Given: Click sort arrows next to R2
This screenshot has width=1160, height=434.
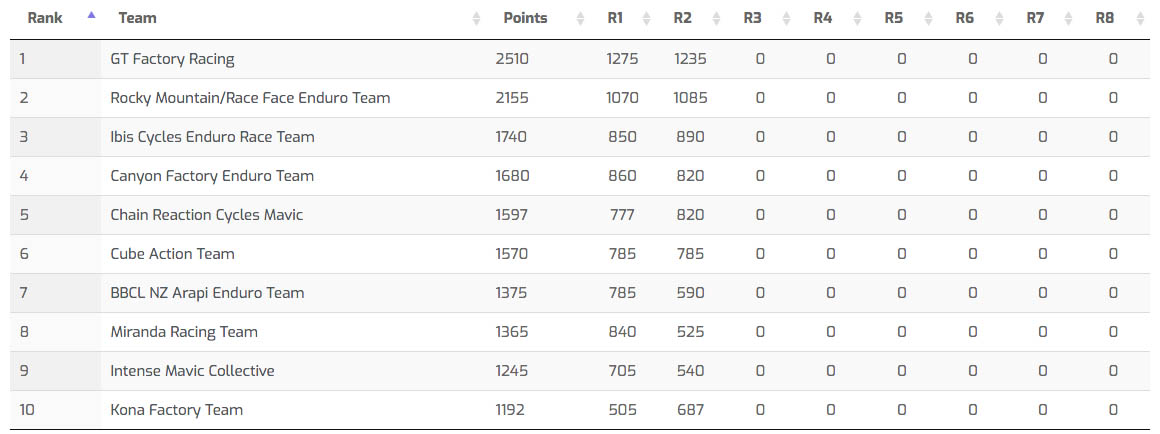Looking at the screenshot, I should [x=716, y=19].
